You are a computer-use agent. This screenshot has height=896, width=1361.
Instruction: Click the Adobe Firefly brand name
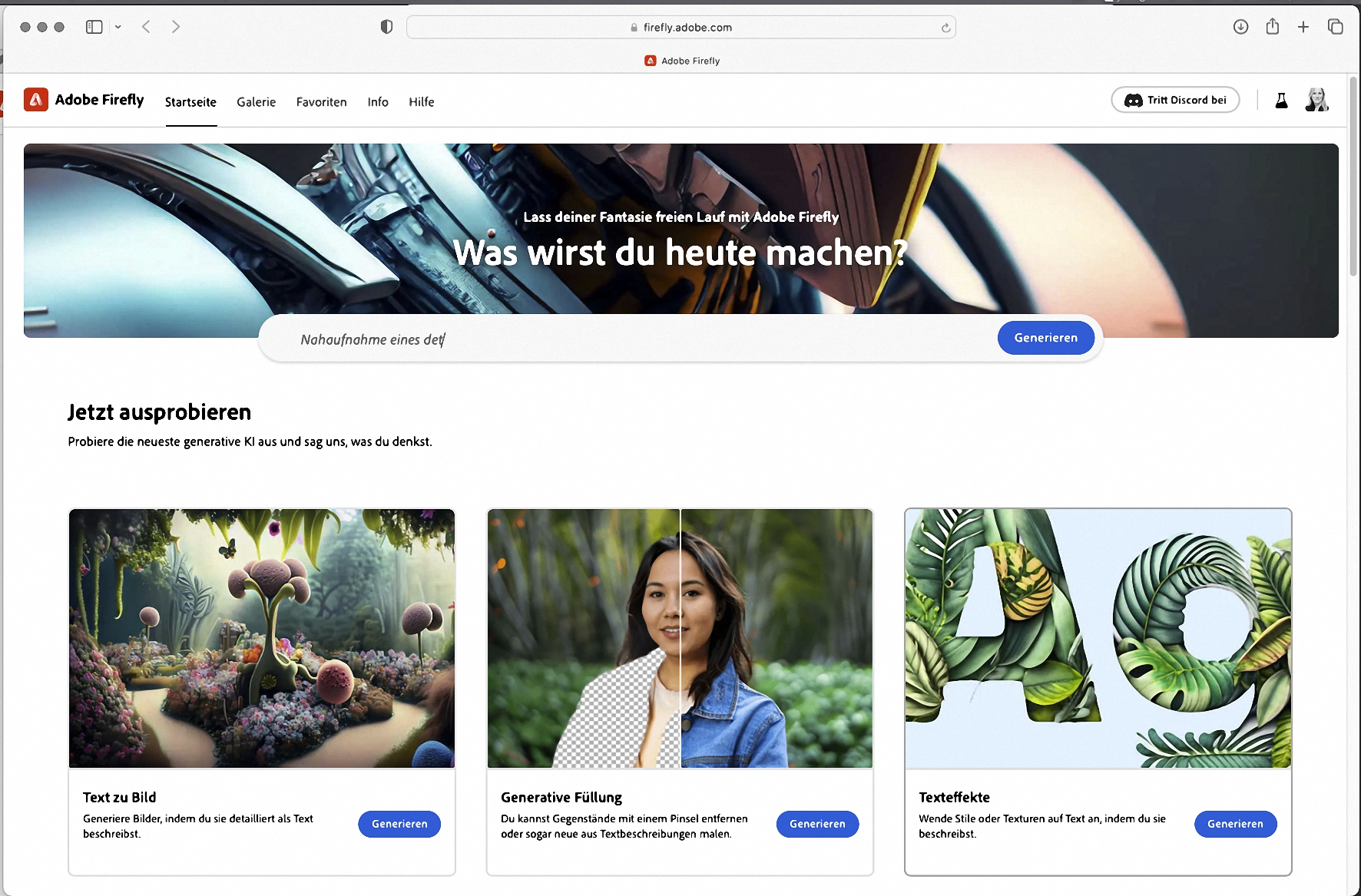coord(100,100)
